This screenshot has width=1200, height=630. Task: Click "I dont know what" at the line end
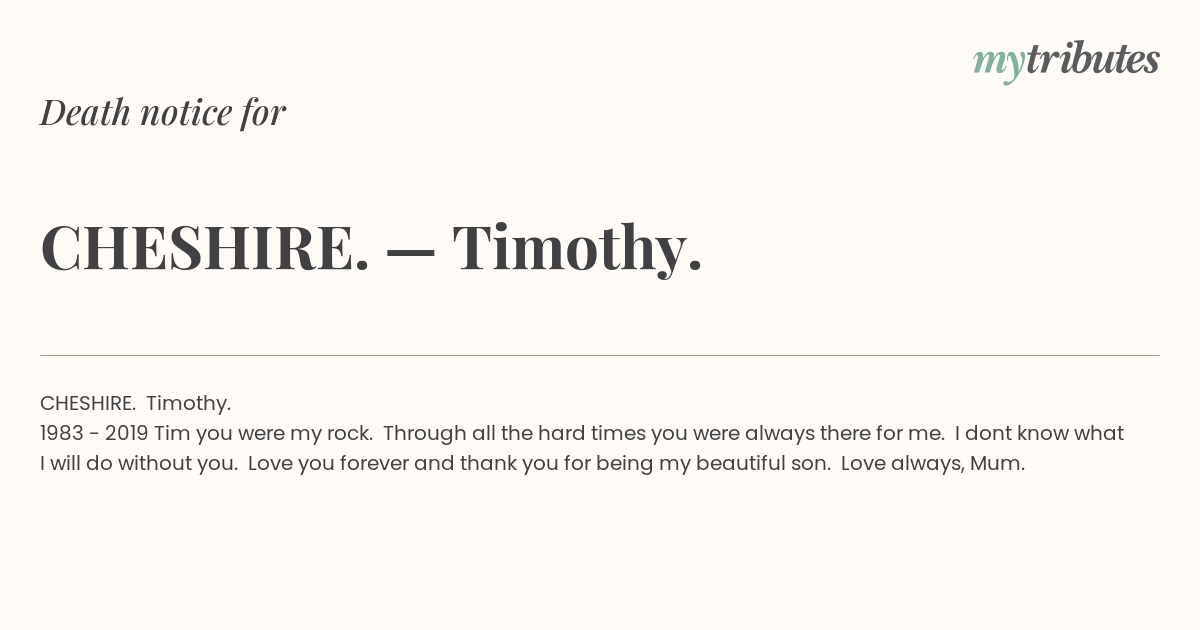pyautogui.click(x=1039, y=433)
